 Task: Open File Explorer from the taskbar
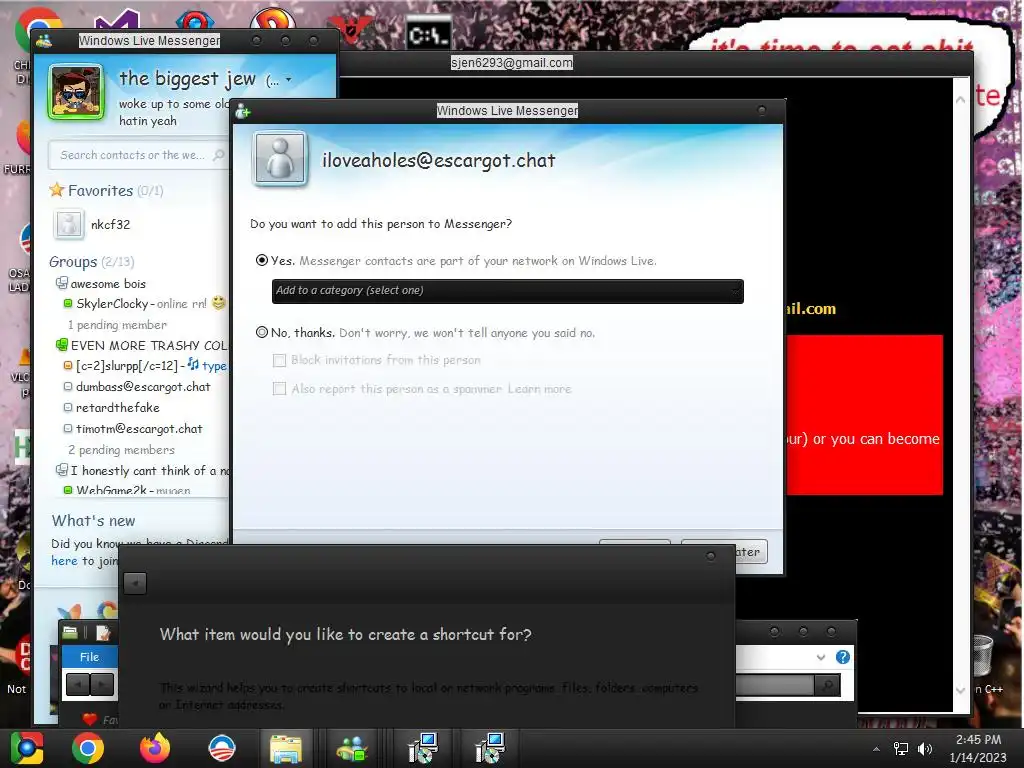[x=286, y=748]
